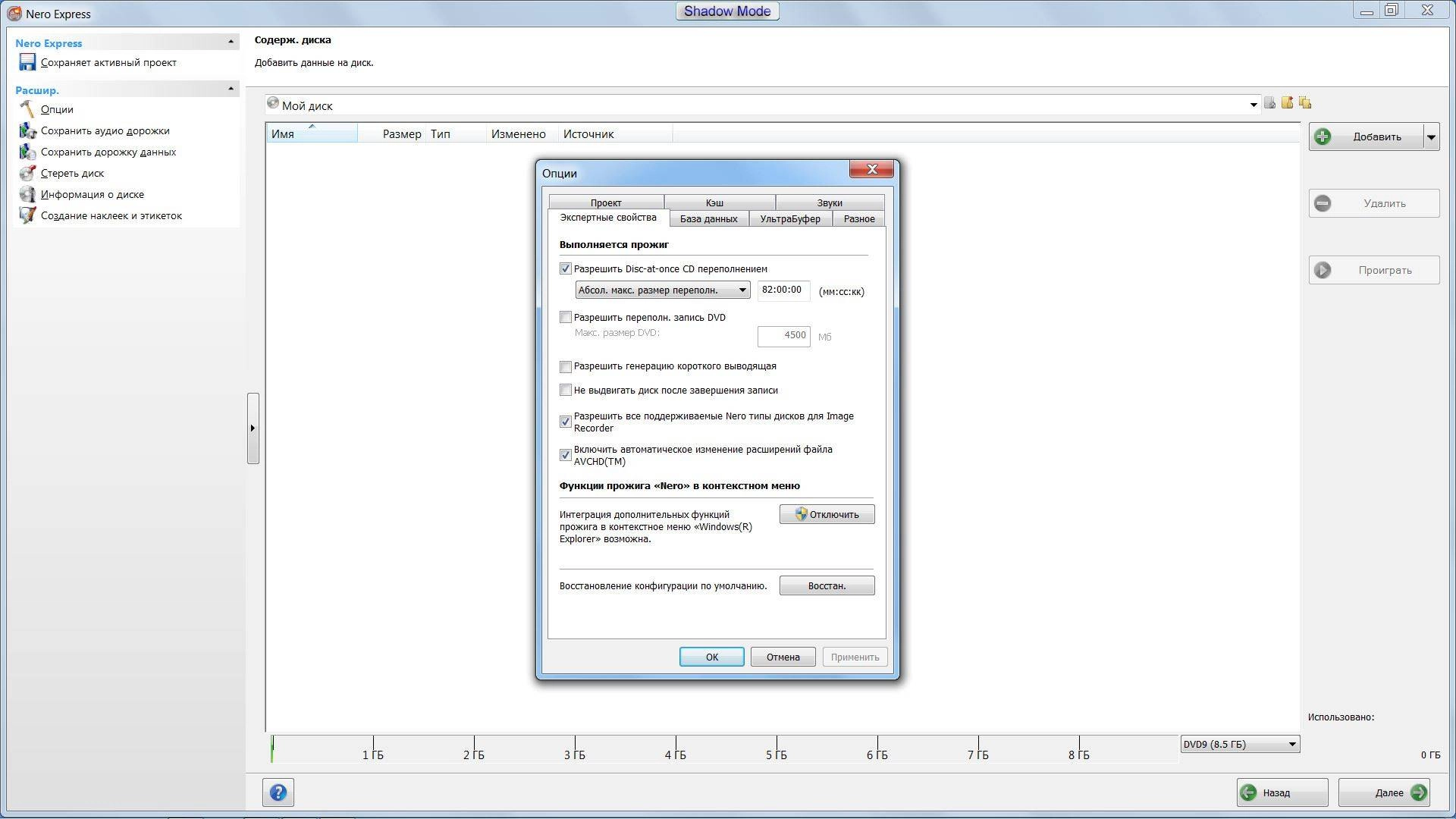Sort file list by Размер column
1456x819 pixels.
click(391, 133)
